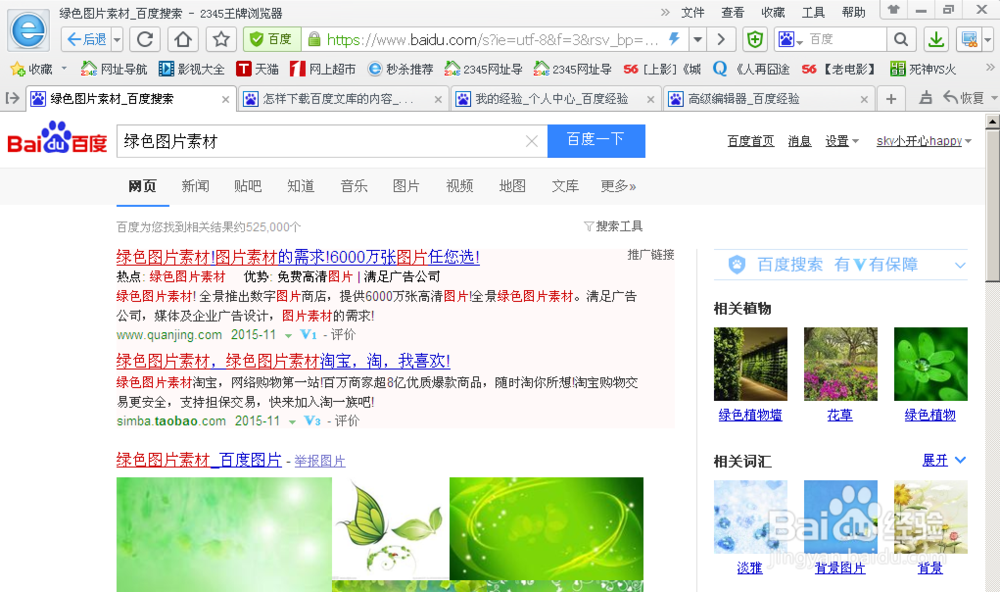Bookmark page with the star icon
1000x592 pixels.
pos(221,40)
